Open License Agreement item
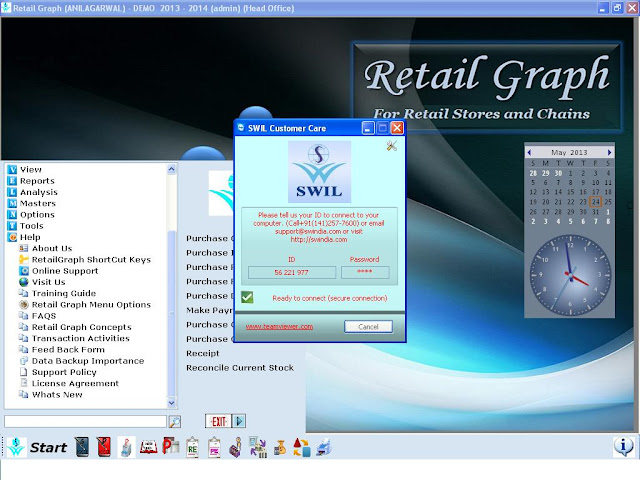The width and height of the screenshot is (640, 480). tap(75, 383)
